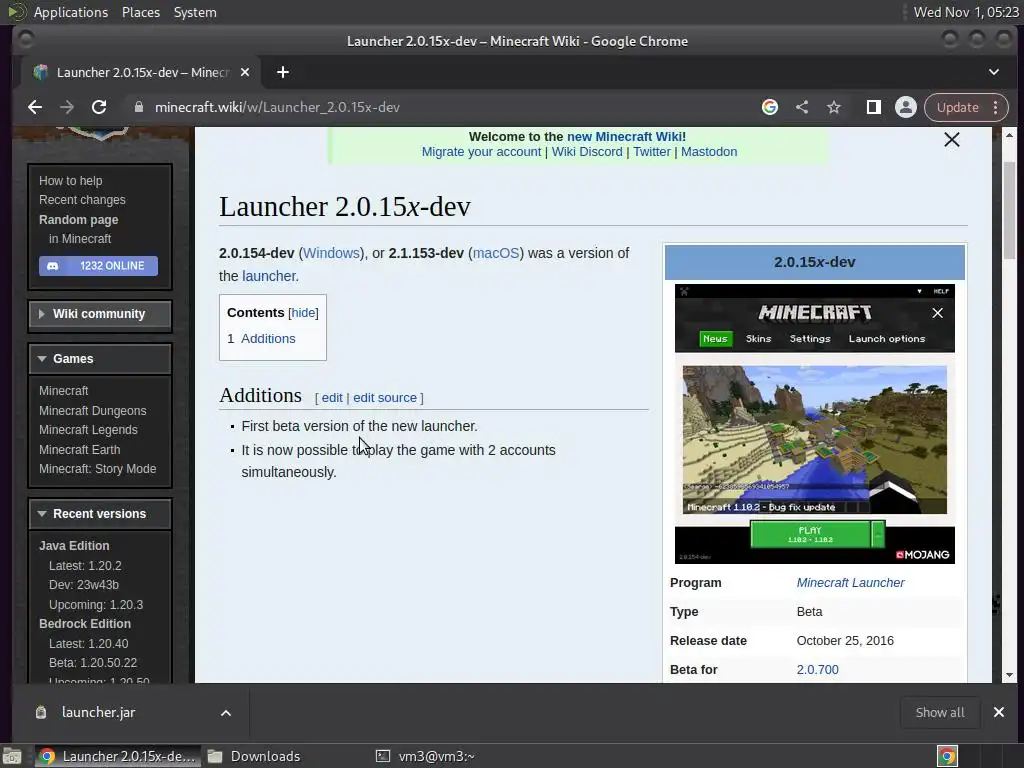Screen dimensions: 1024x768
Task: Open Java Edition Latest 1.20.2
Action: coord(85,566)
